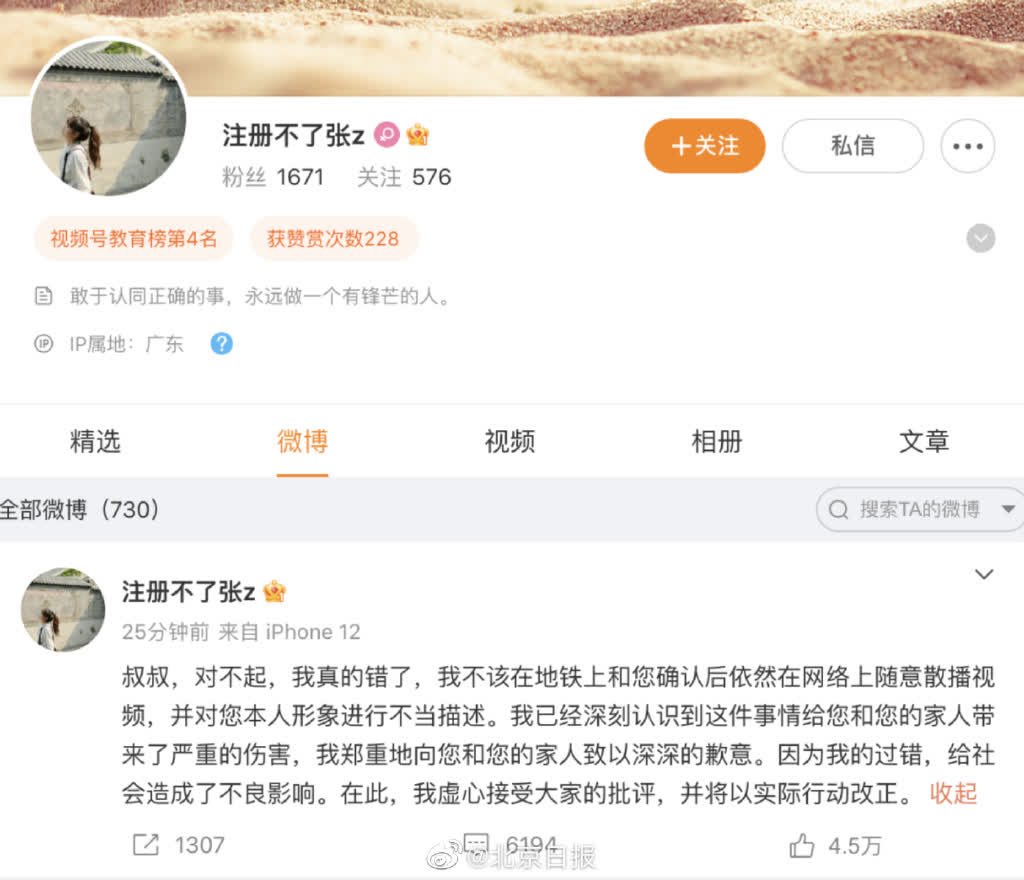Open the 相册 tab
The height and width of the screenshot is (880, 1024).
click(x=717, y=442)
